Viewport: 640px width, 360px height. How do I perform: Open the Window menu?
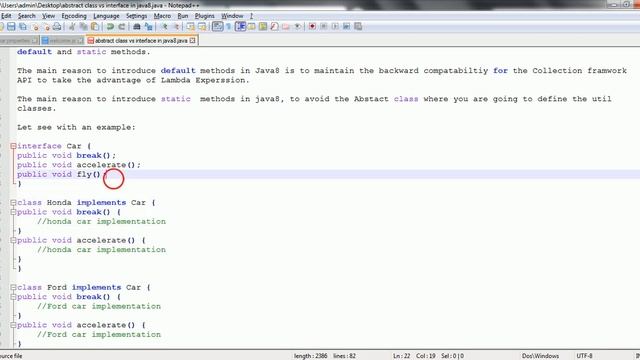[232, 16]
